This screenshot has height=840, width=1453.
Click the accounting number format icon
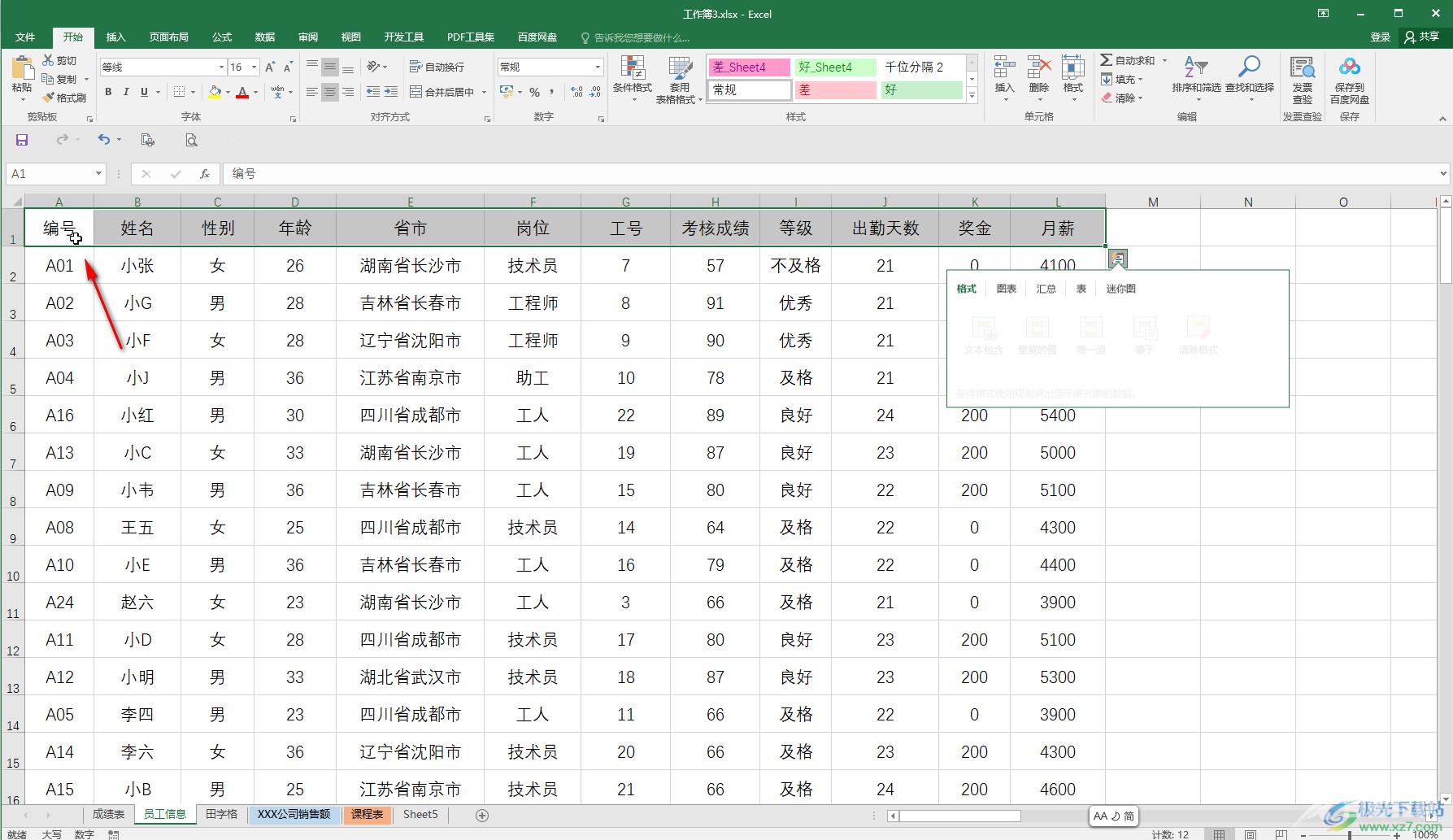[x=507, y=92]
